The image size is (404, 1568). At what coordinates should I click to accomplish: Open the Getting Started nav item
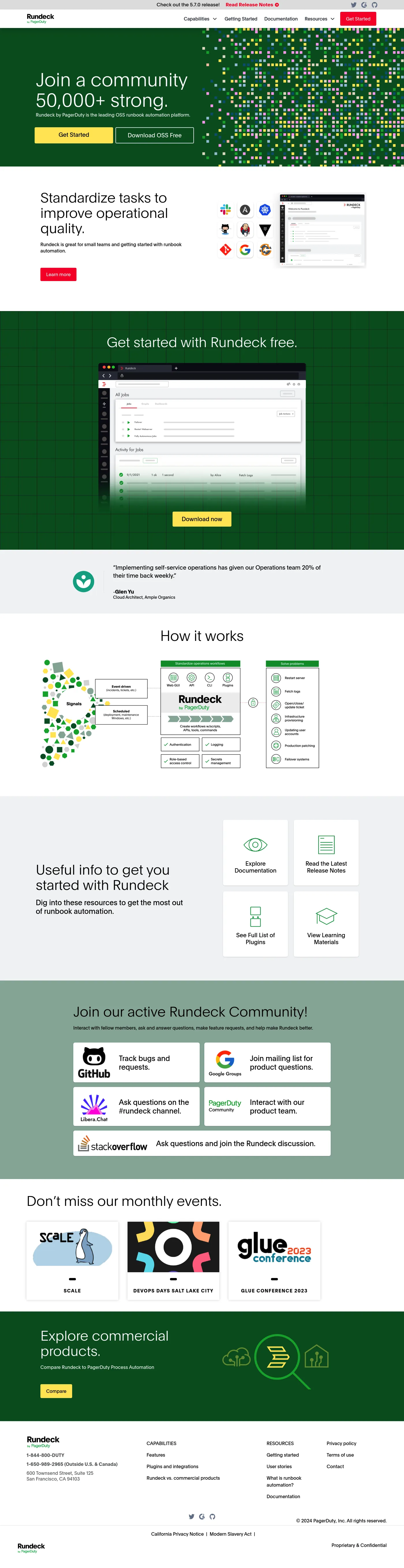241,19
